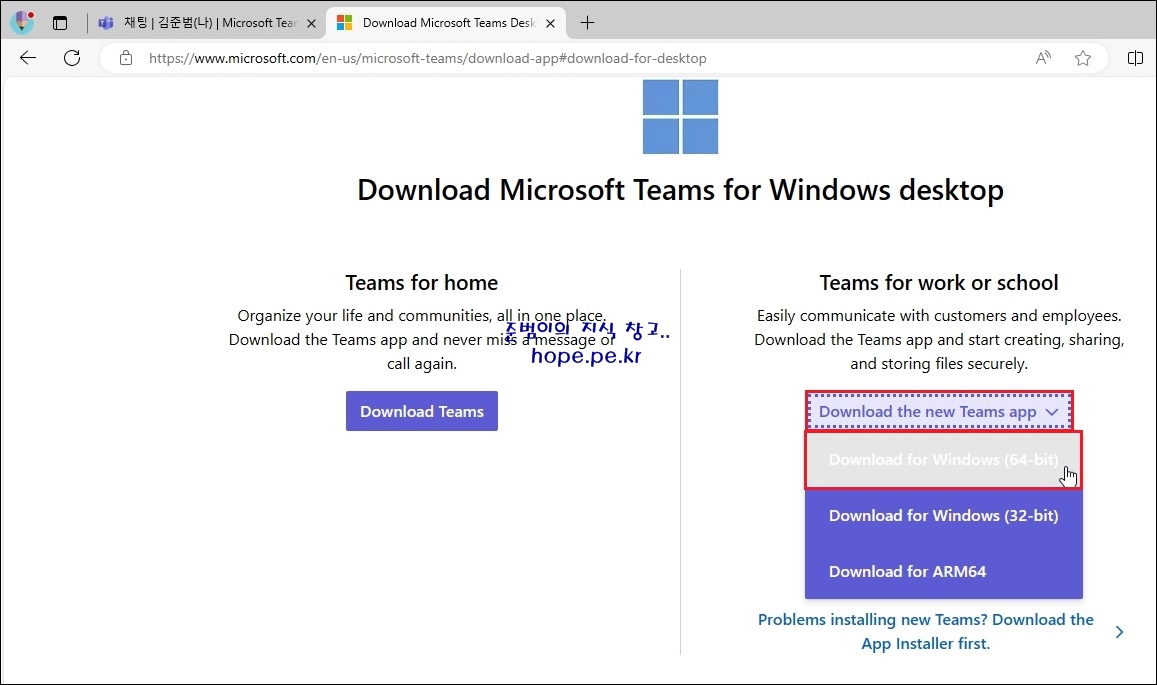The width and height of the screenshot is (1157, 685).
Task: Activate the Read aloud icon
Action: (x=1043, y=58)
